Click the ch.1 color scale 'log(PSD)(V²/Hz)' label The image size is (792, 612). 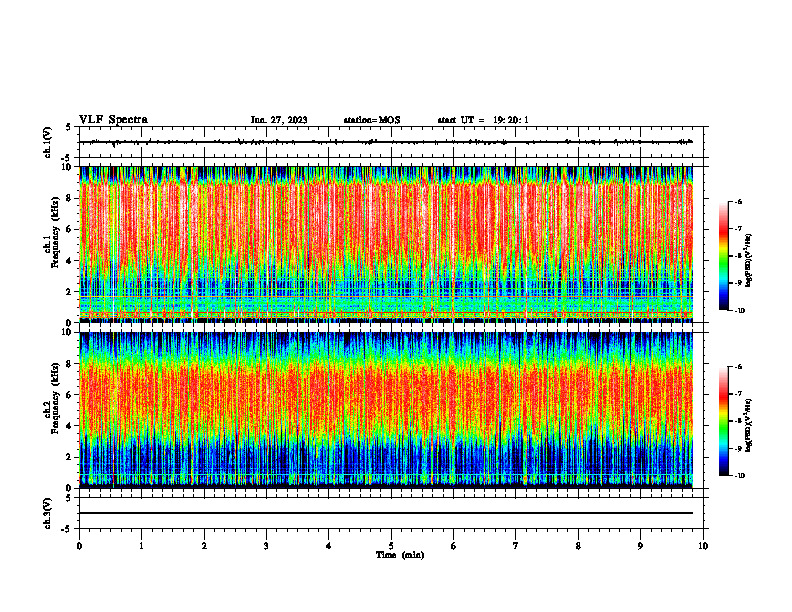tap(750, 261)
